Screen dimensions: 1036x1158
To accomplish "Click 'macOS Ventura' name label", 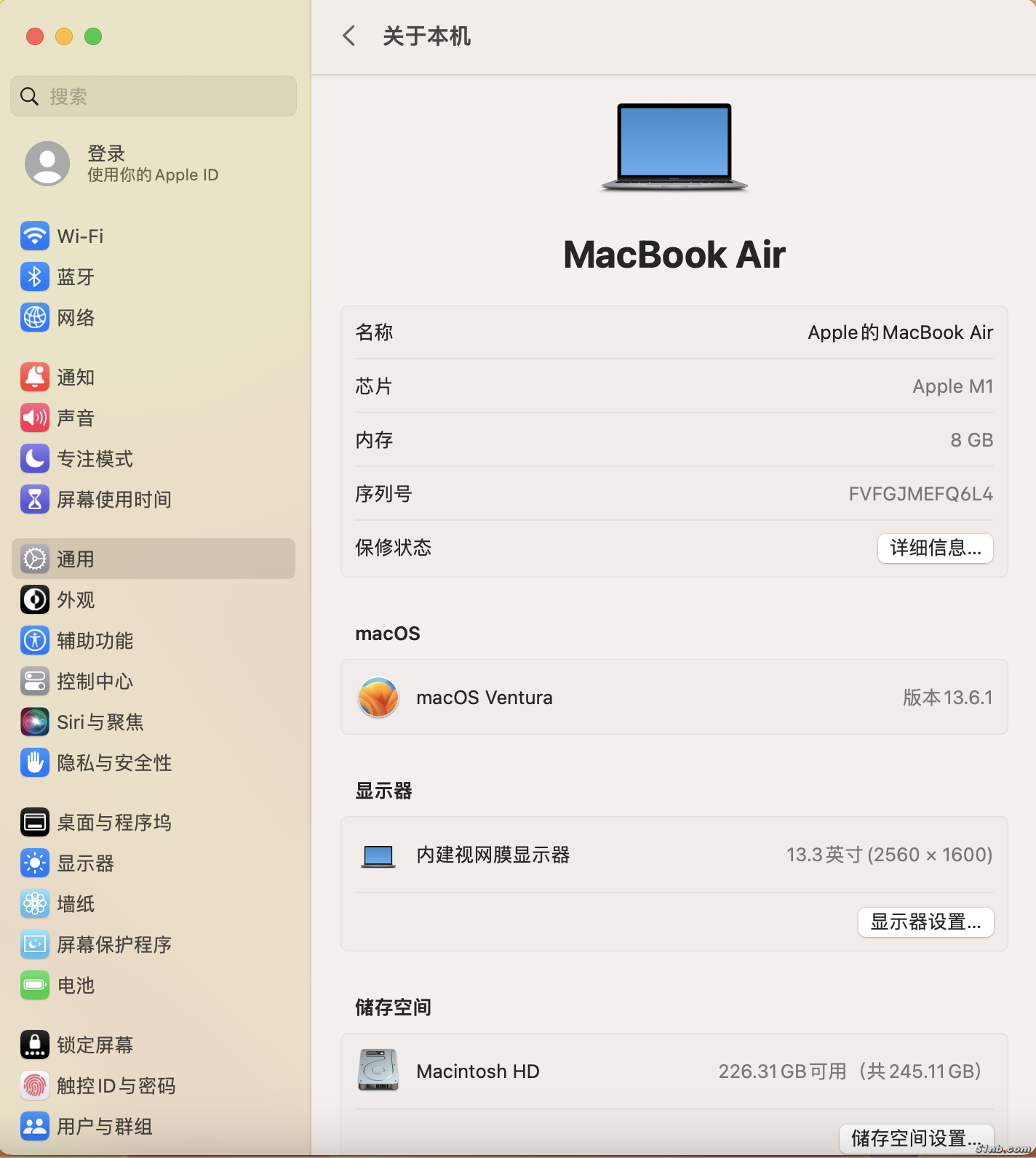I will (x=485, y=698).
